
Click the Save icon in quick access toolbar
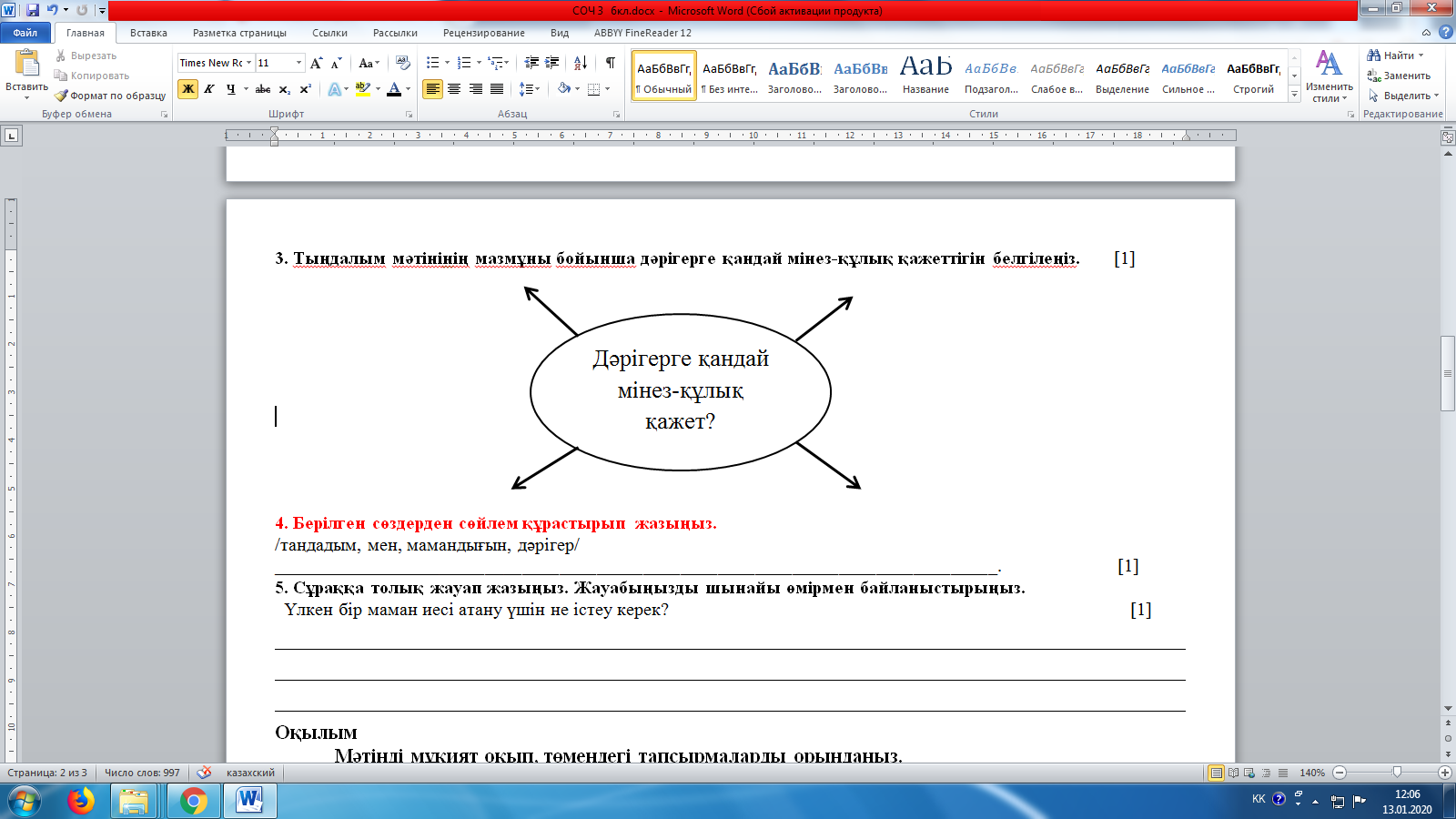[x=33, y=10]
